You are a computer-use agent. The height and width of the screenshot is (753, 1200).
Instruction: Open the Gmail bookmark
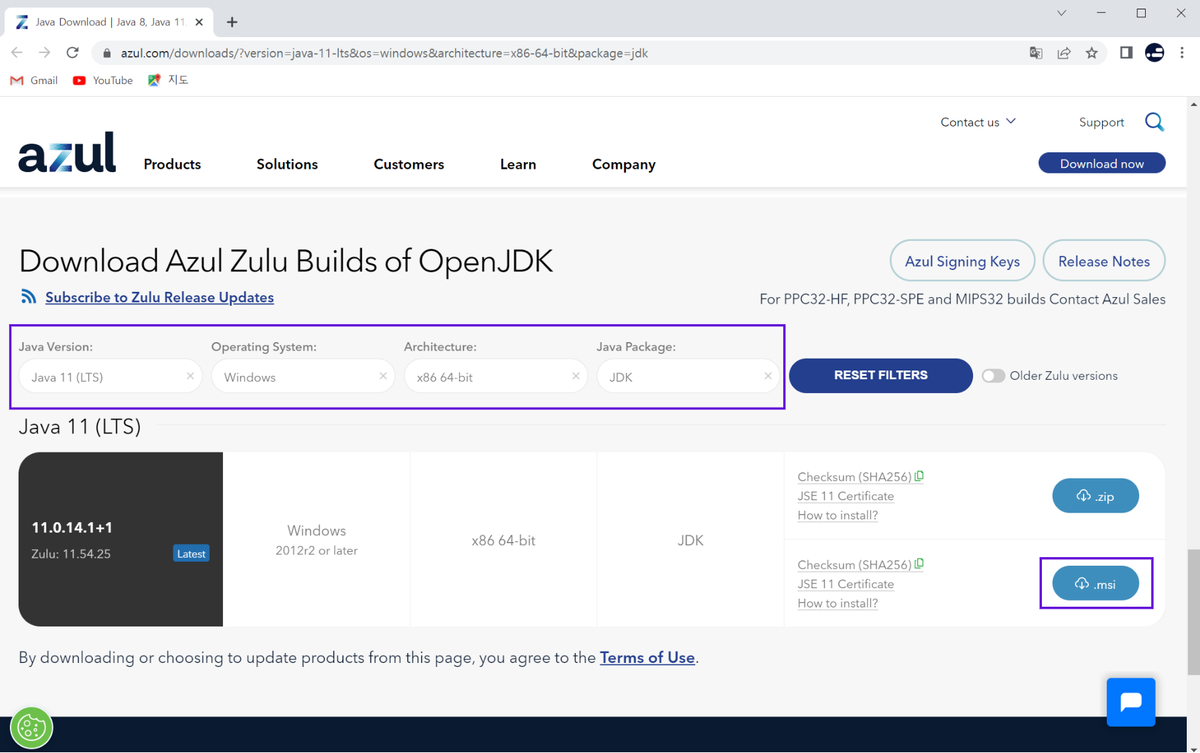pyautogui.click(x=34, y=80)
